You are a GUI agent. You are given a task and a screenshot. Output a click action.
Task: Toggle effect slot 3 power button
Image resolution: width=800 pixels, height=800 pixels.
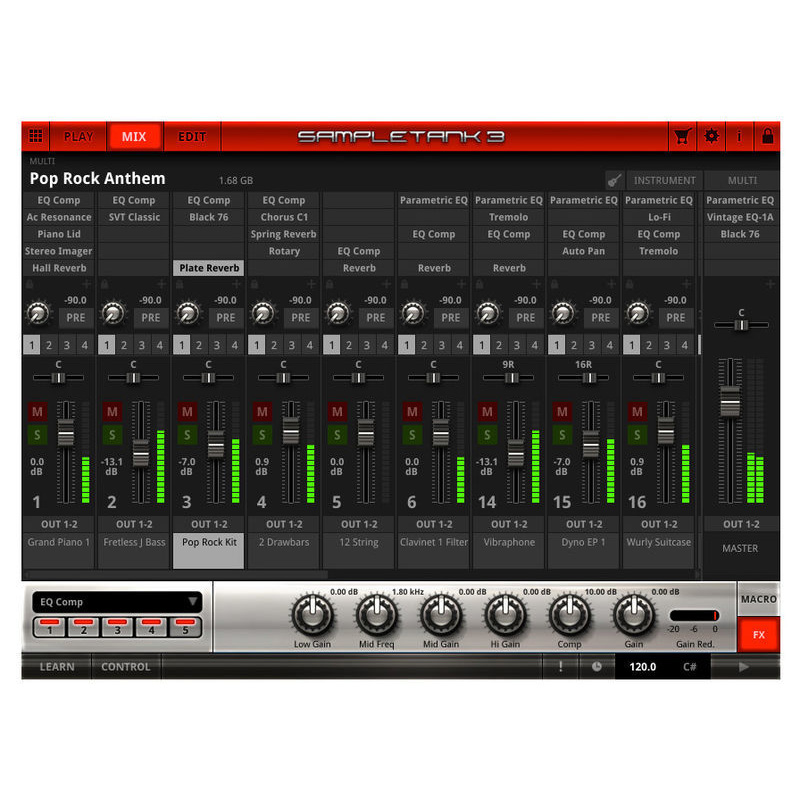coord(117,627)
